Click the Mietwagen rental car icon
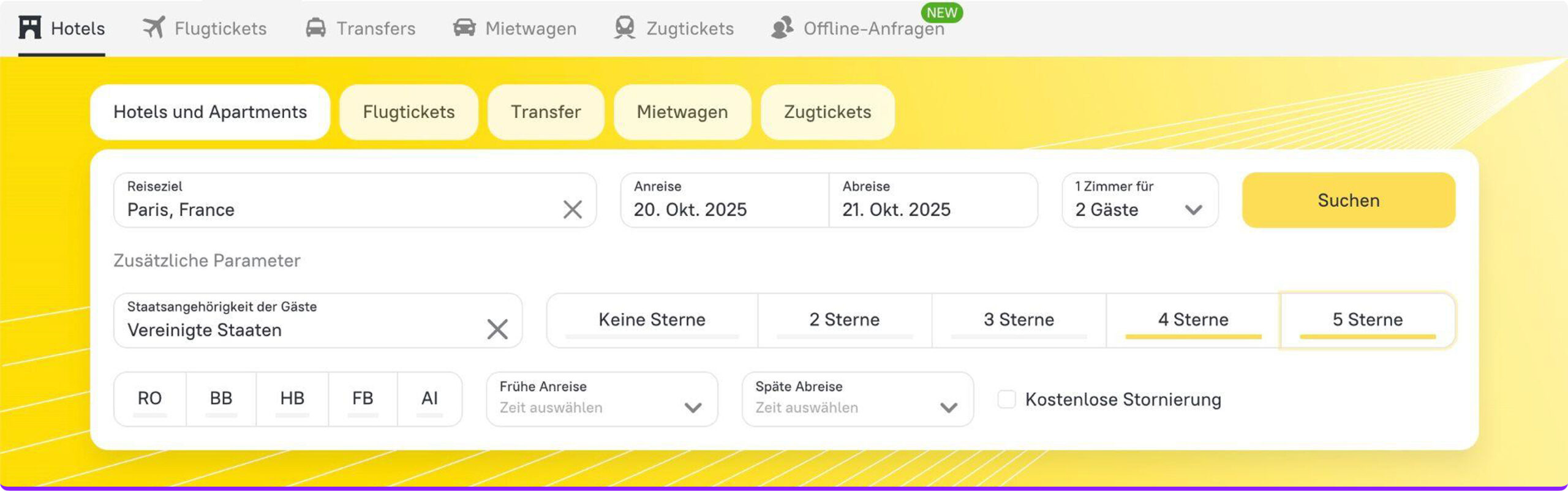 pyautogui.click(x=464, y=28)
